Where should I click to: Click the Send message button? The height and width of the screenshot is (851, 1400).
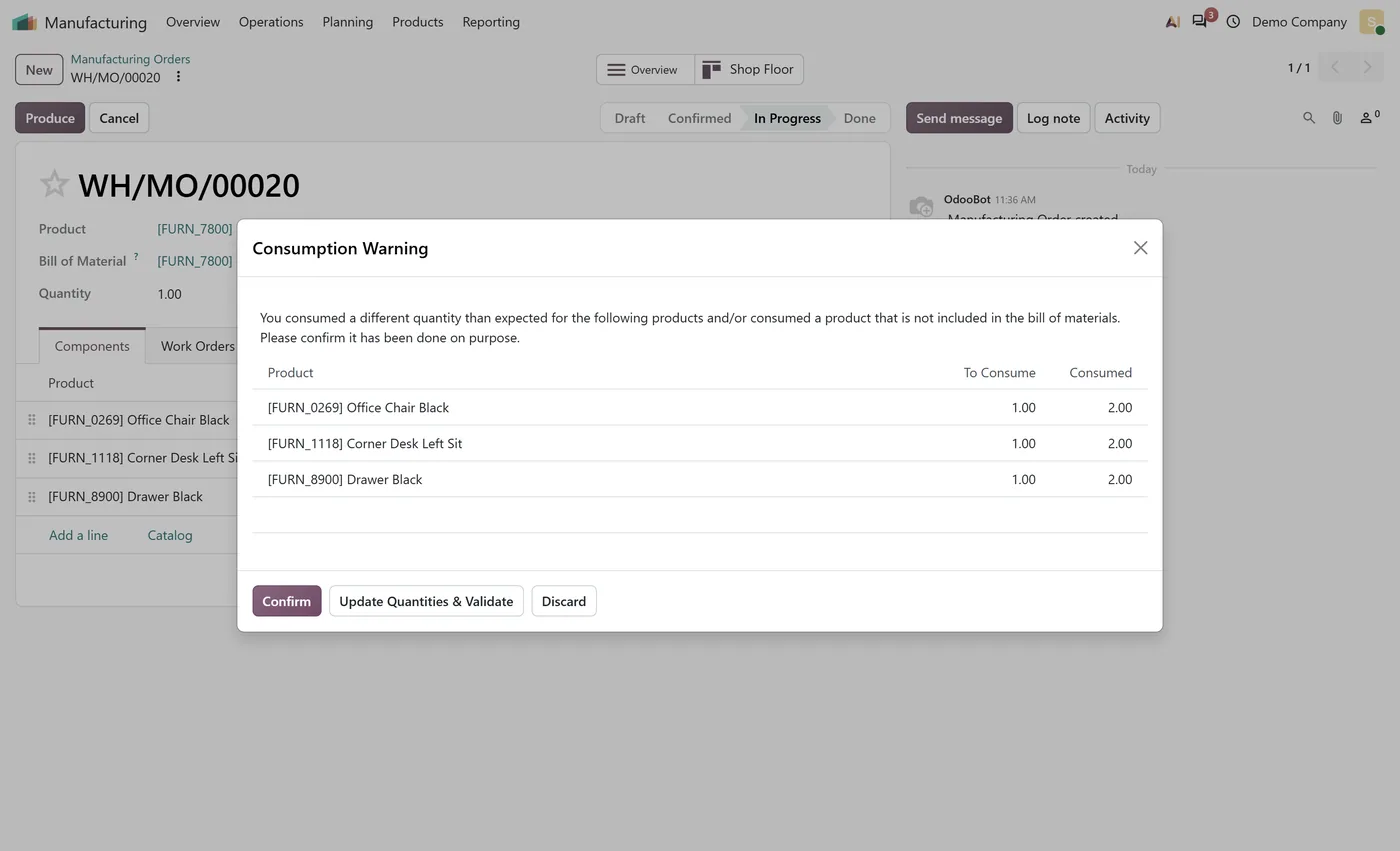[x=959, y=118]
